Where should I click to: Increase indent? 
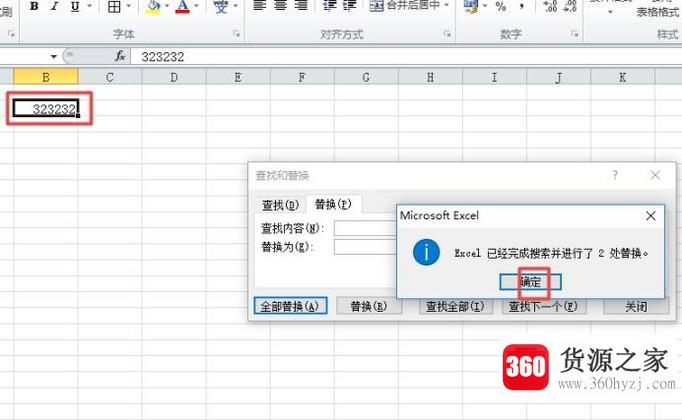[350, 5]
